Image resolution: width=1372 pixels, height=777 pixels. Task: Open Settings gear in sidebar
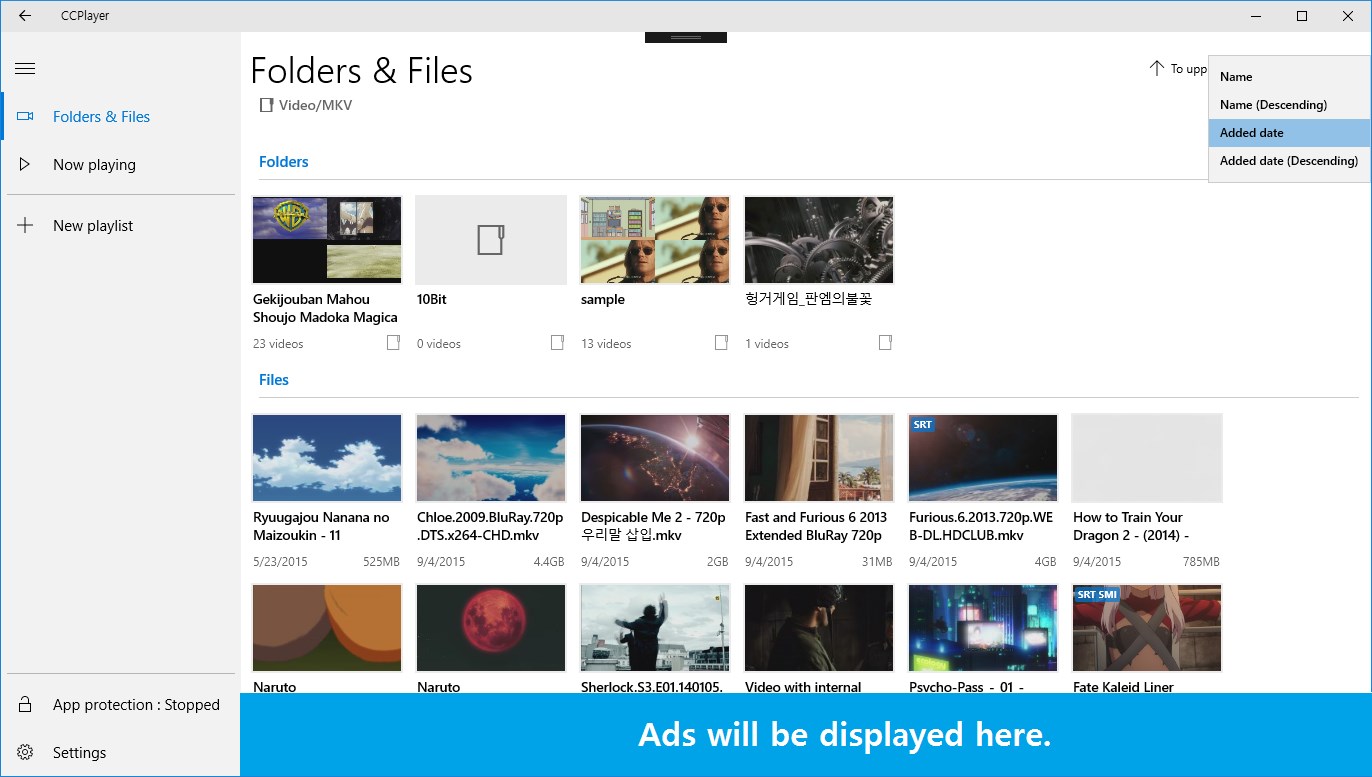[x=25, y=753]
